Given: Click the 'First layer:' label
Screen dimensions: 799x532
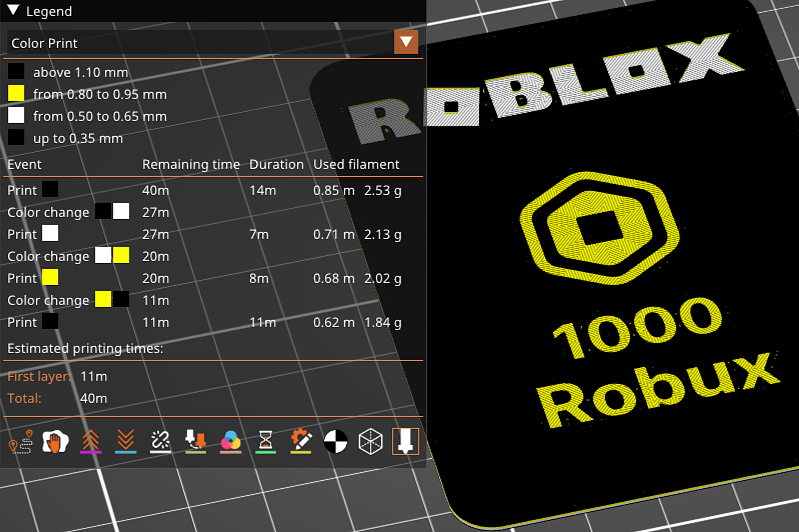Looking at the screenshot, I should click(x=39, y=377).
